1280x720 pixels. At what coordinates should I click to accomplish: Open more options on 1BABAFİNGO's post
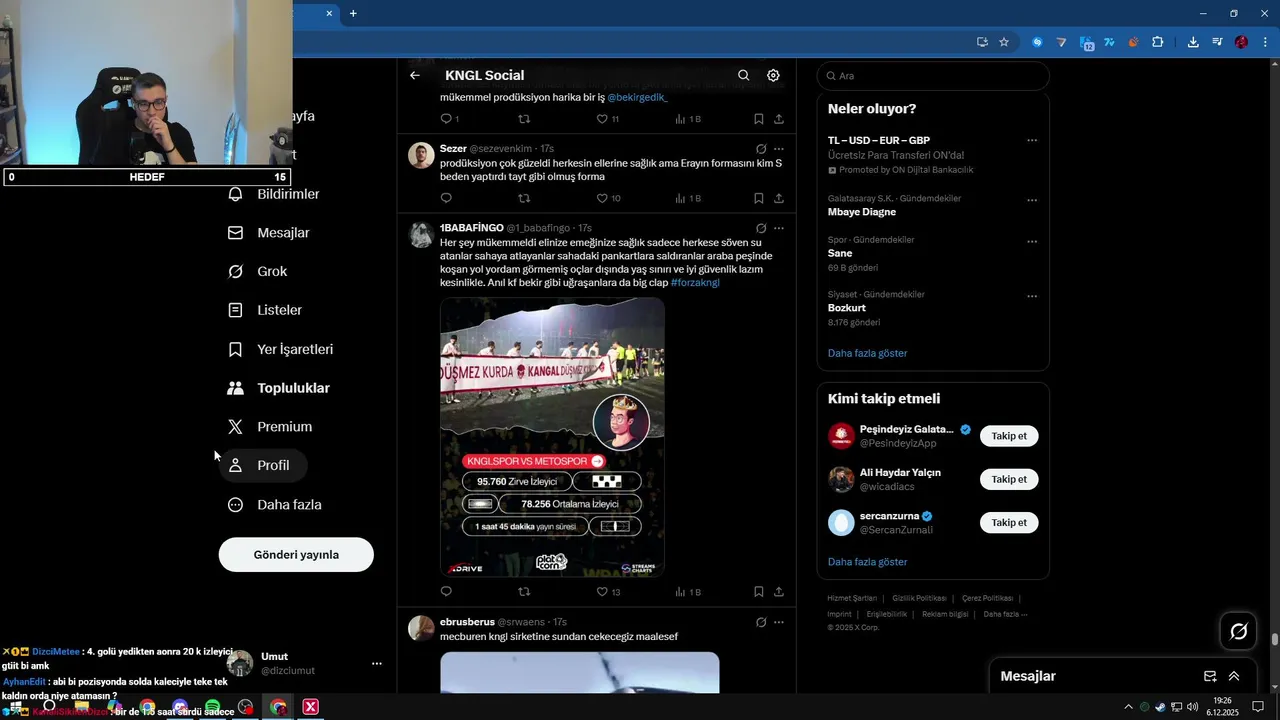click(x=779, y=228)
